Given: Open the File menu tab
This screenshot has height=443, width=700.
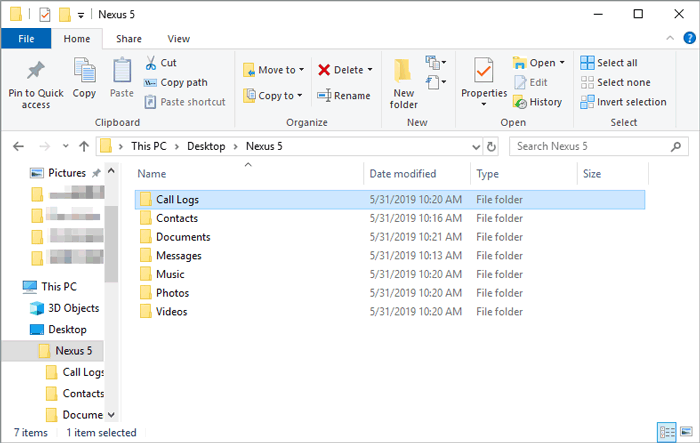Looking at the screenshot, I should click(x=26, y=39).
